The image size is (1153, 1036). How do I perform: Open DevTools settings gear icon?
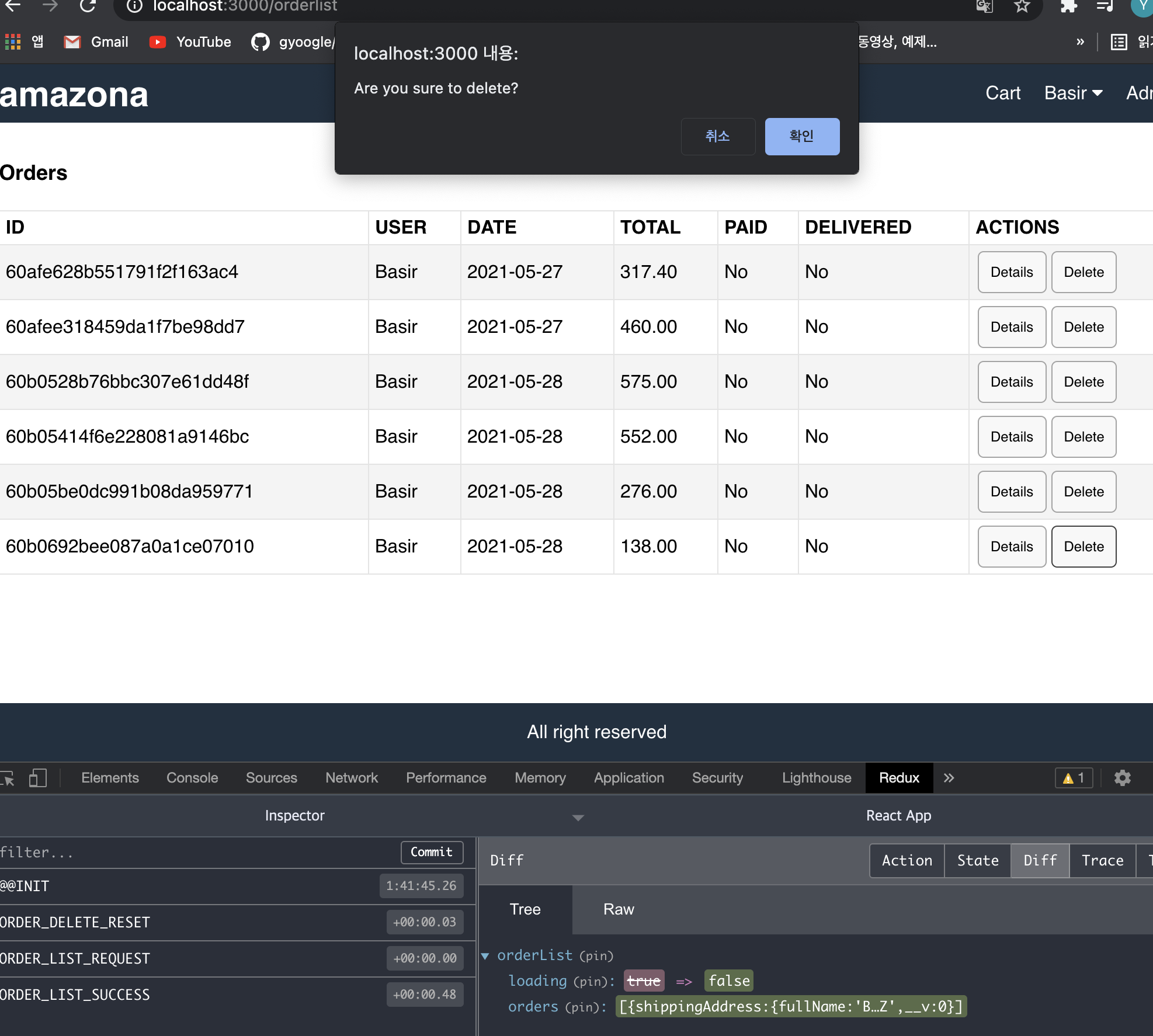click(1122, 778)
